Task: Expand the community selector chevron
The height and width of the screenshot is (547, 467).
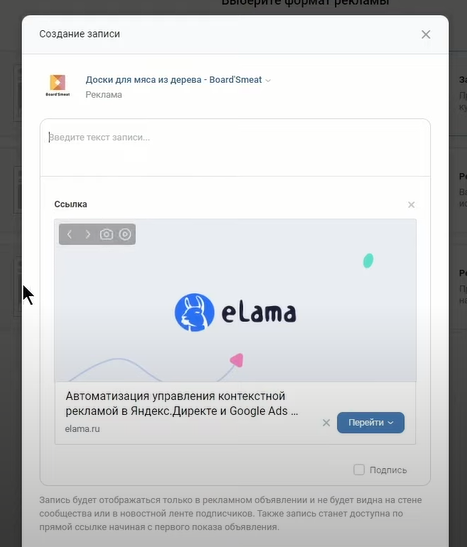Action: tap(268, 81)
